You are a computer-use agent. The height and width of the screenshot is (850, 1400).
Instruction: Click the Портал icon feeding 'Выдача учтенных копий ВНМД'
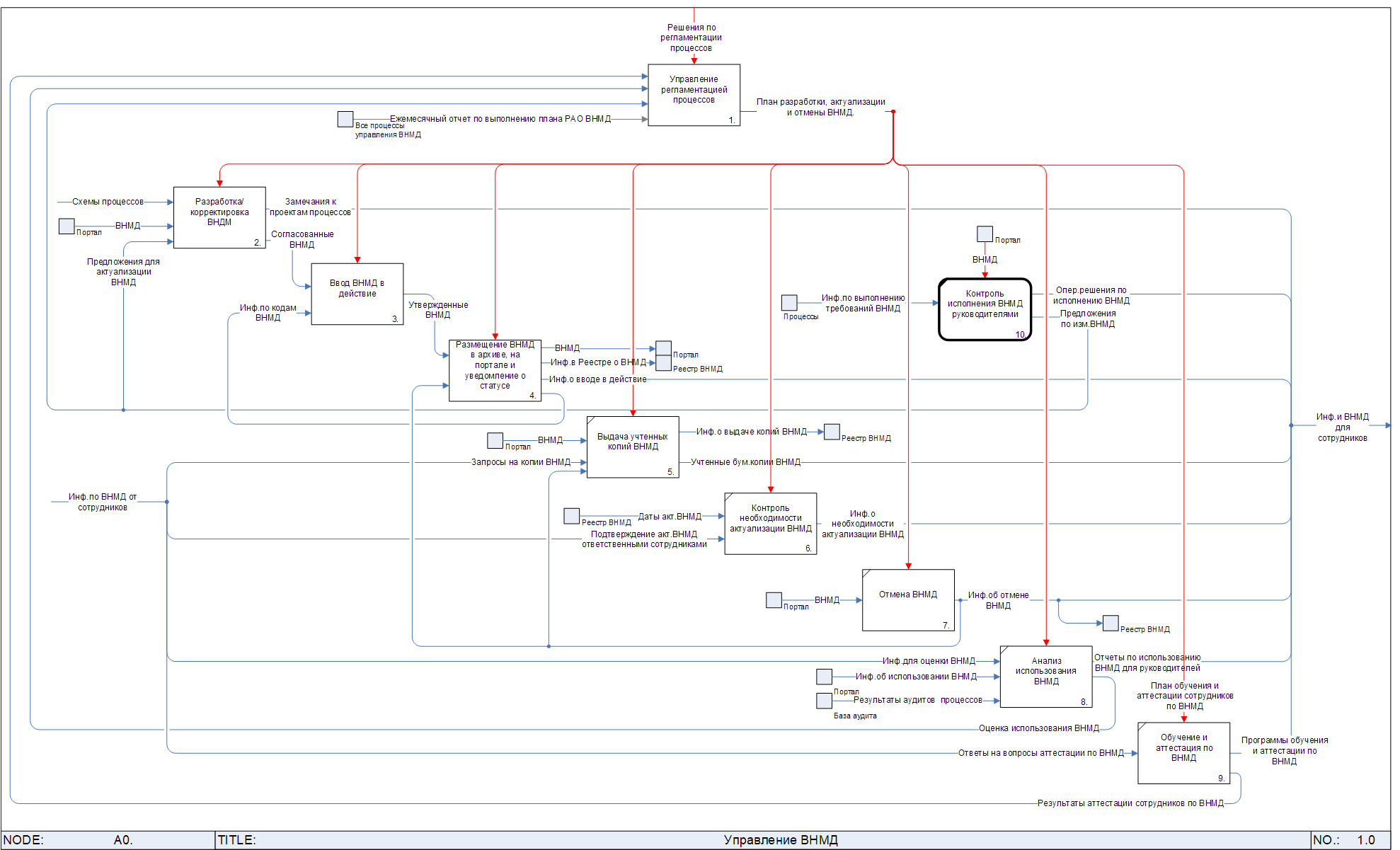click(495, 440)
